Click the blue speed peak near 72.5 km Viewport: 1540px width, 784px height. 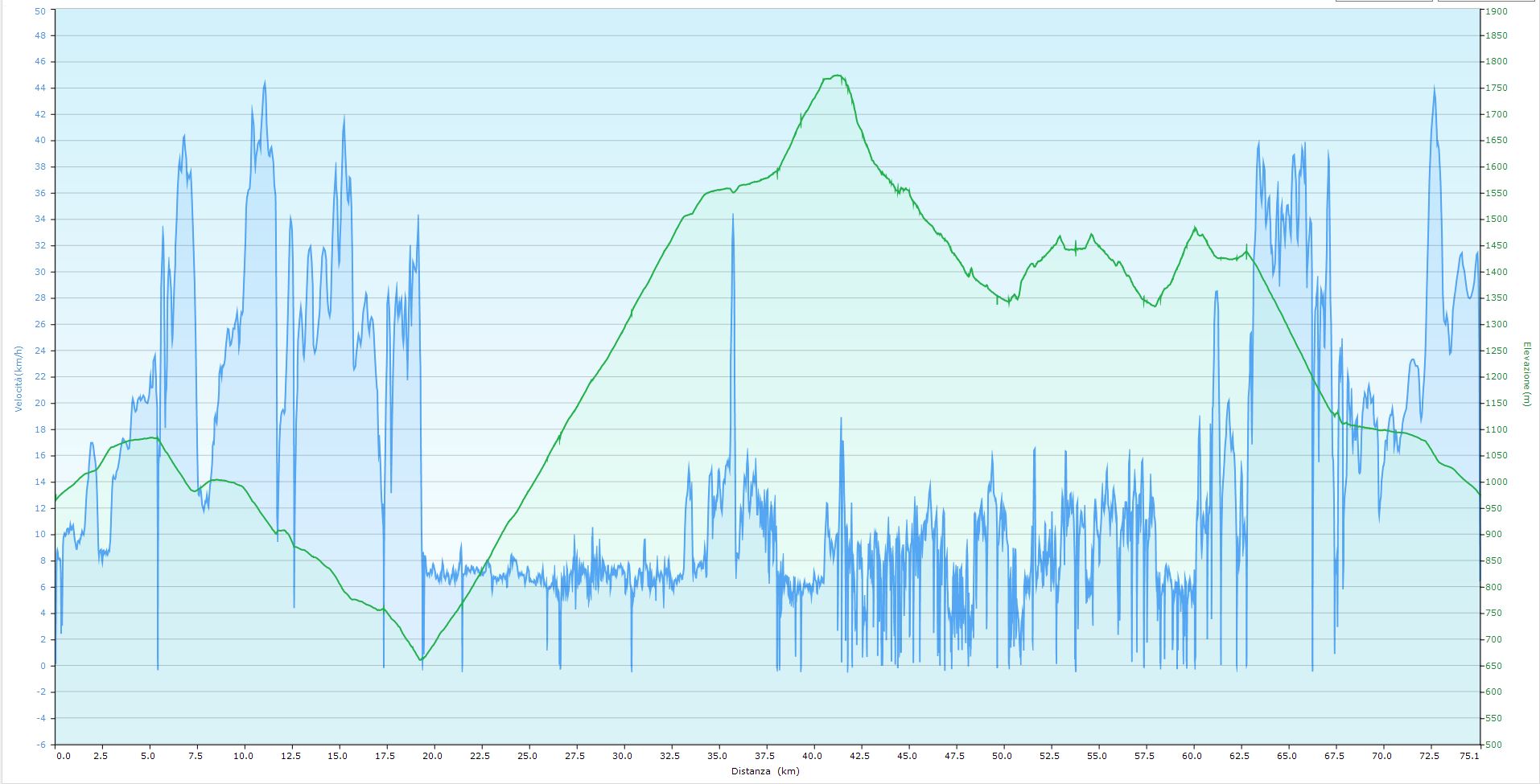(1433, 88)
